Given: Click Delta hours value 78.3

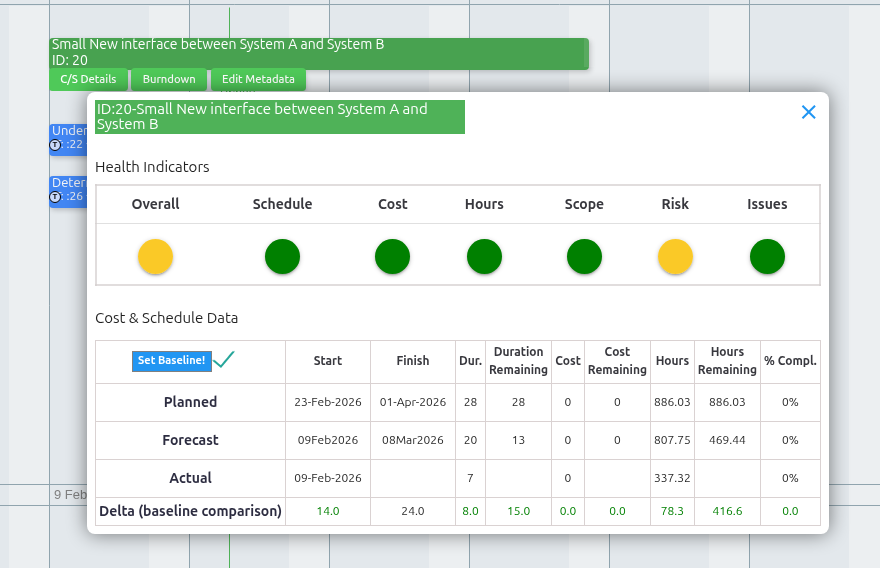Looking at the screenshot, I should (672, 511).
